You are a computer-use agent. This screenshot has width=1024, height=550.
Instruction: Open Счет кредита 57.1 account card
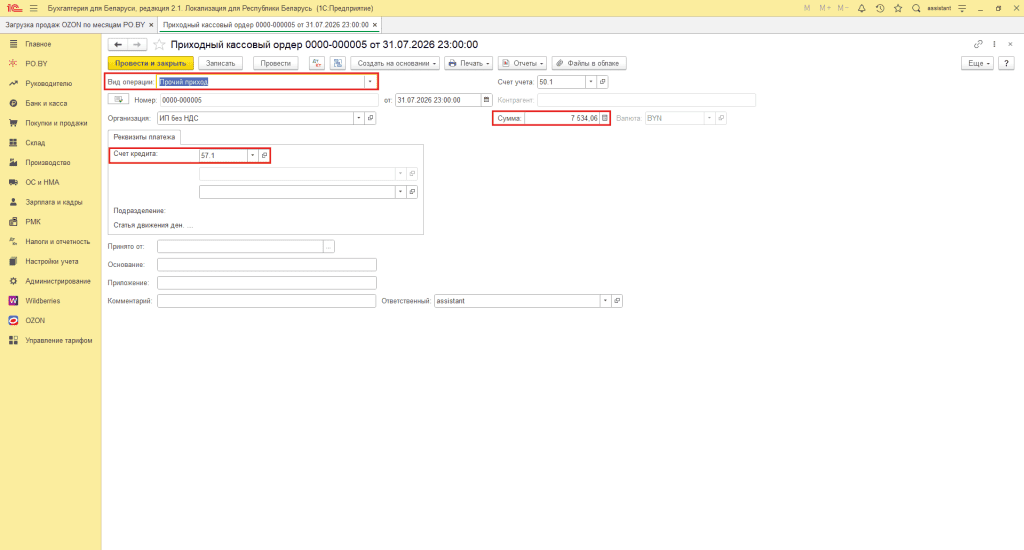pos(264,155)
